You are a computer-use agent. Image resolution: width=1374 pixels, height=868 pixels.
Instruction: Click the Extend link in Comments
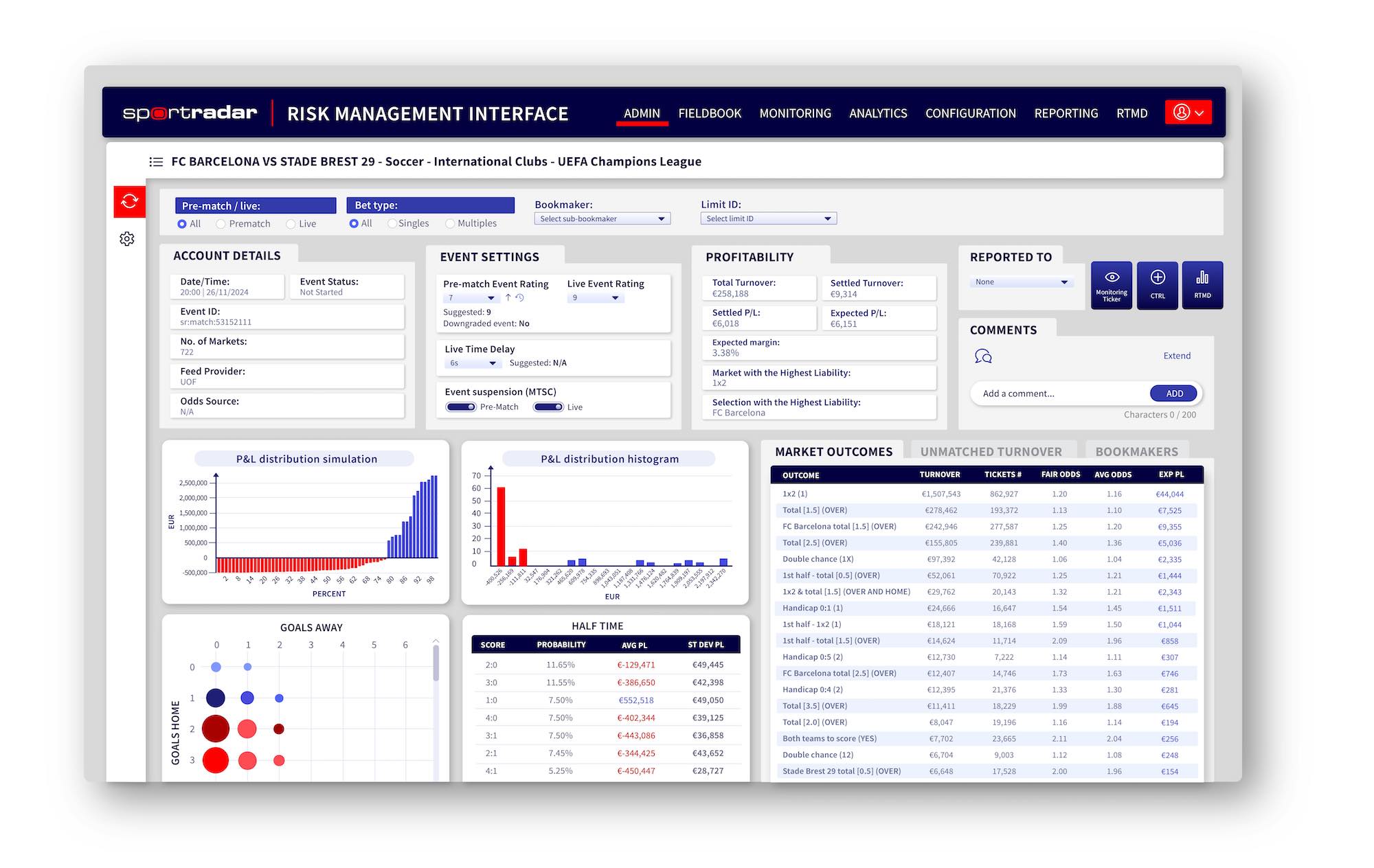coord(1177,356)
